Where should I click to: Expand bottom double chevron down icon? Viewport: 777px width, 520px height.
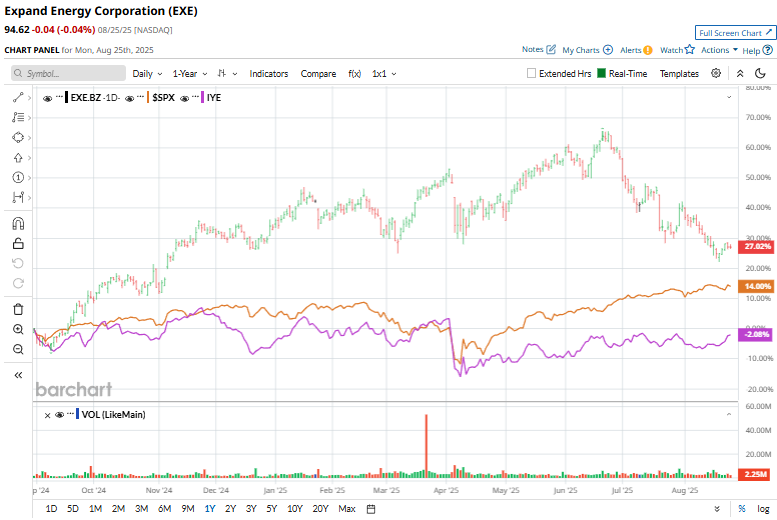717,509
